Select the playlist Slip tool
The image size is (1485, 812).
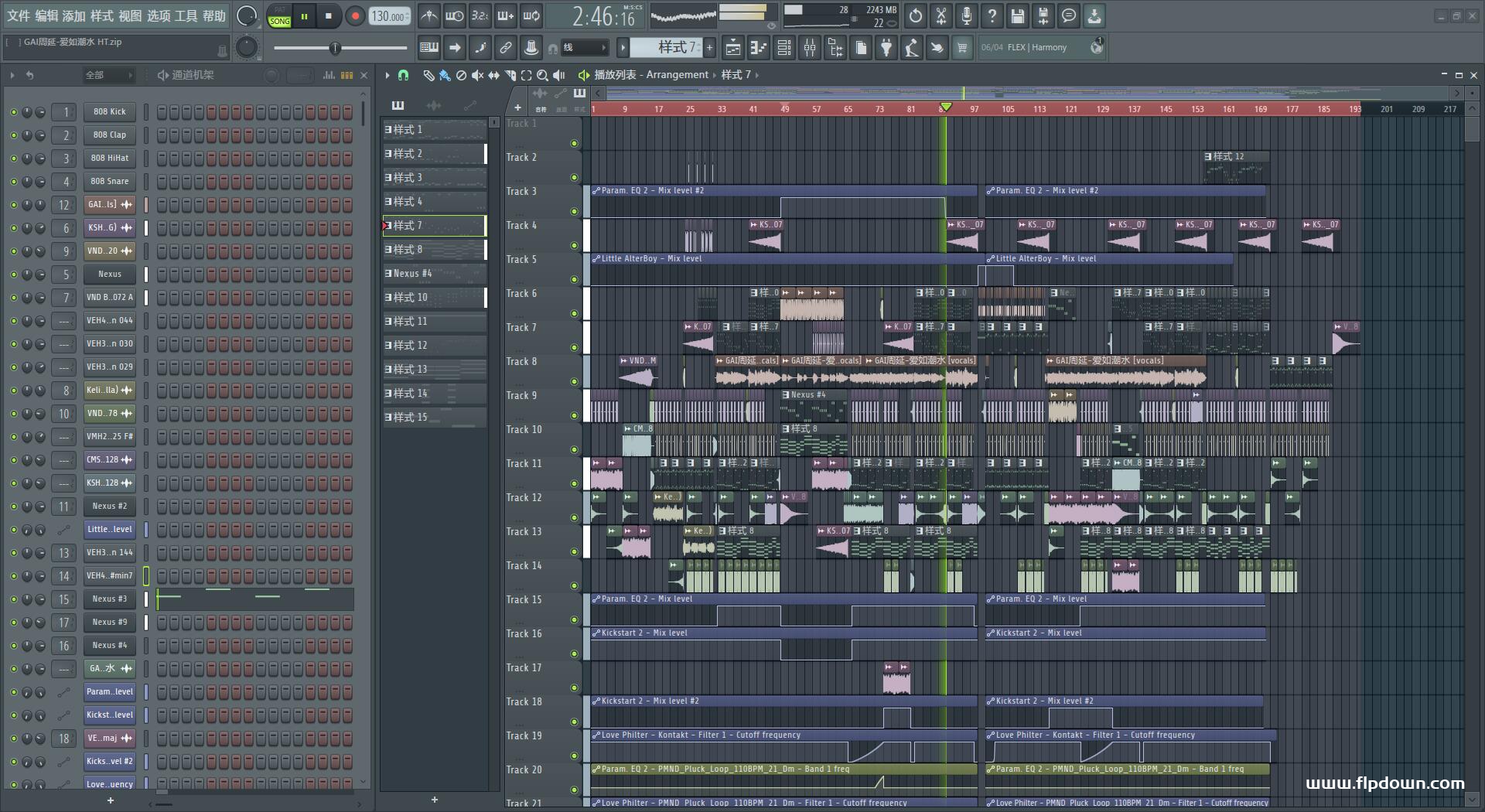(493, 75)
